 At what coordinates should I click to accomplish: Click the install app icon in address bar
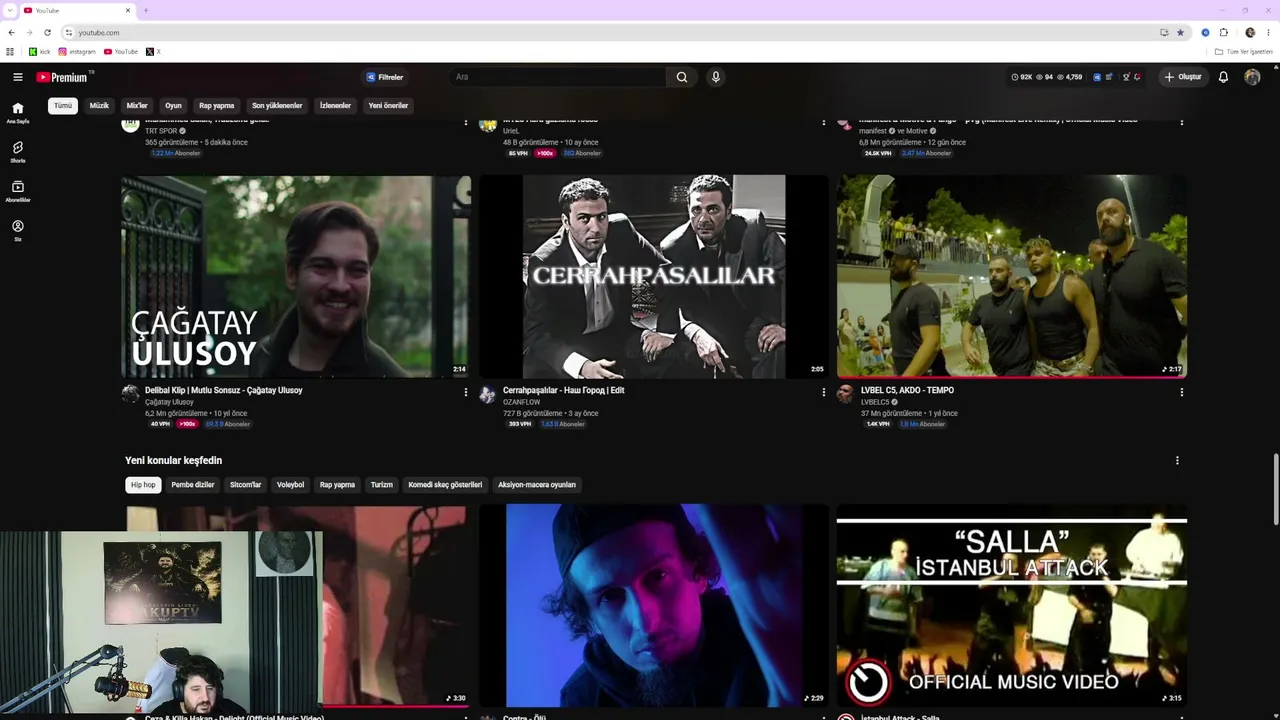click(1164, 32)
